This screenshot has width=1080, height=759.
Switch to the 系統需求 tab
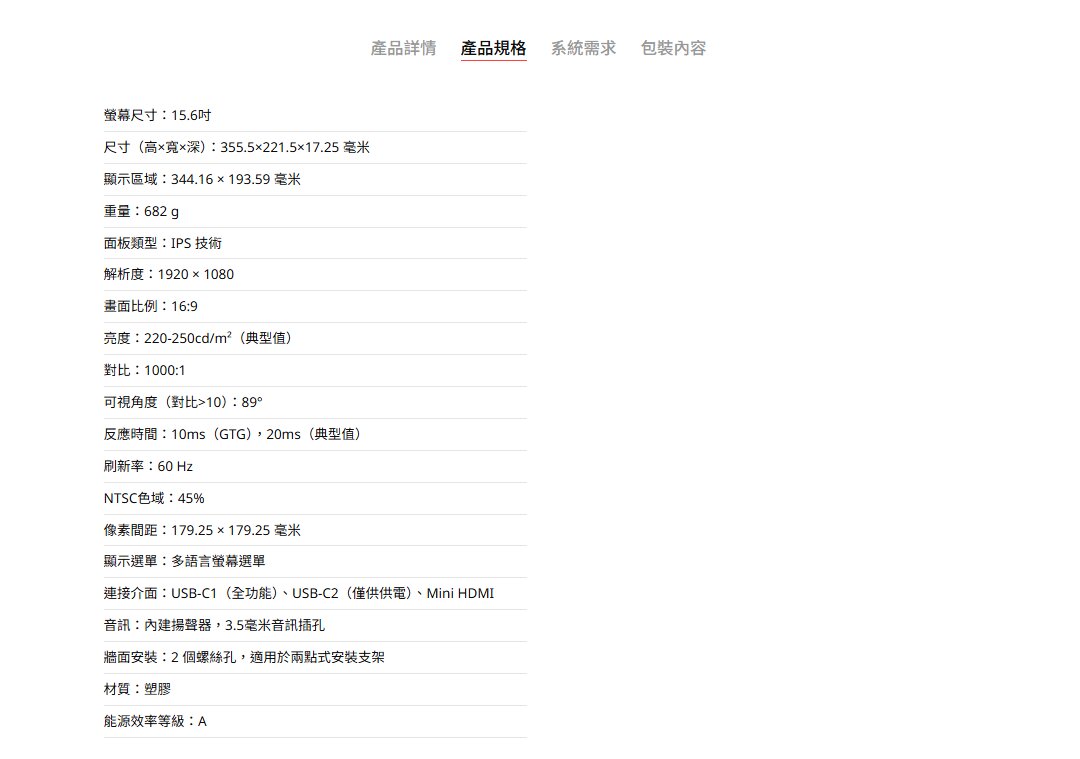pyautogui.click(x=583, y=48)
